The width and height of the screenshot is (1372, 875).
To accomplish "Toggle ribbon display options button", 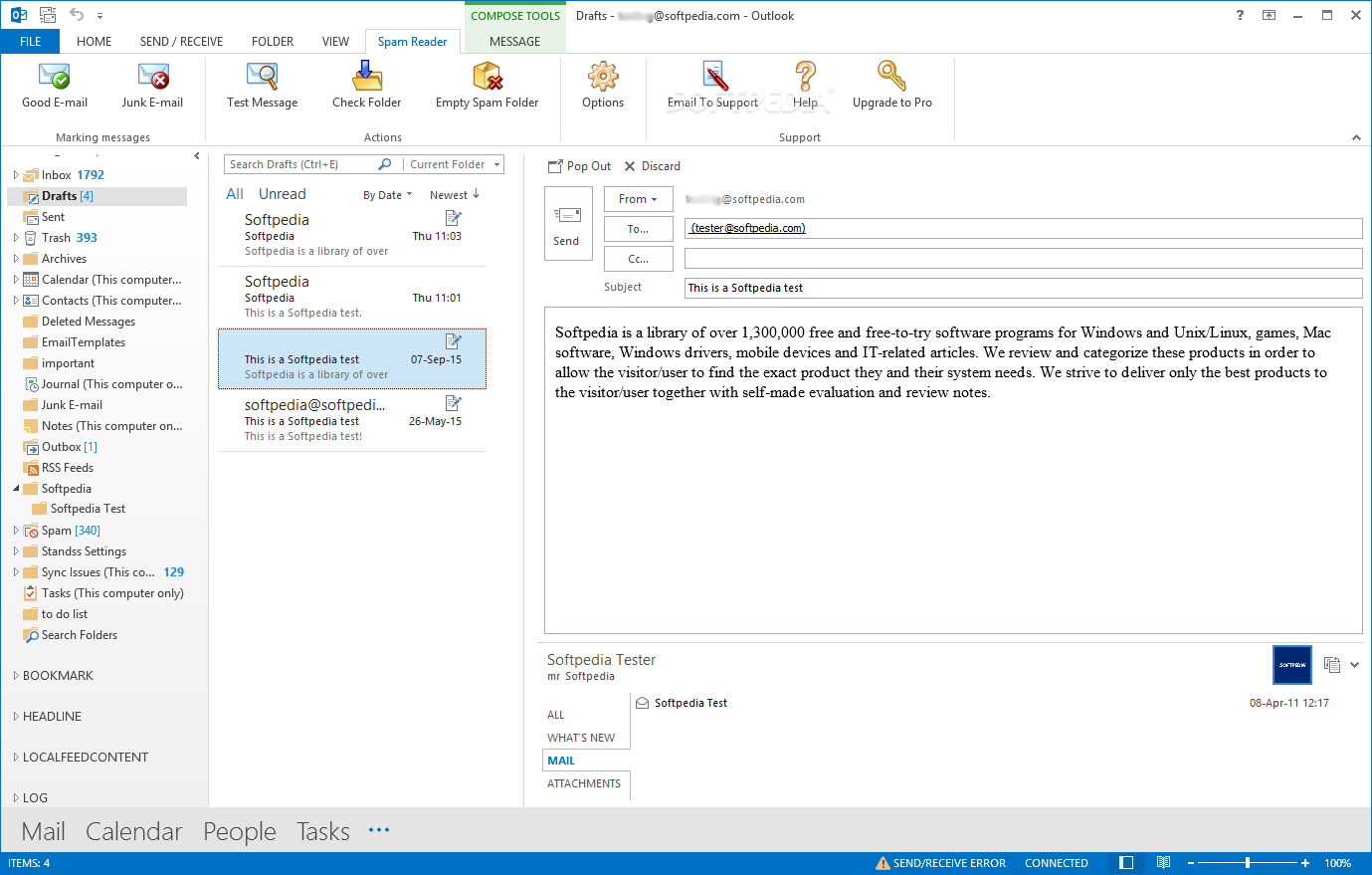I will click(x=1269, y=15).
